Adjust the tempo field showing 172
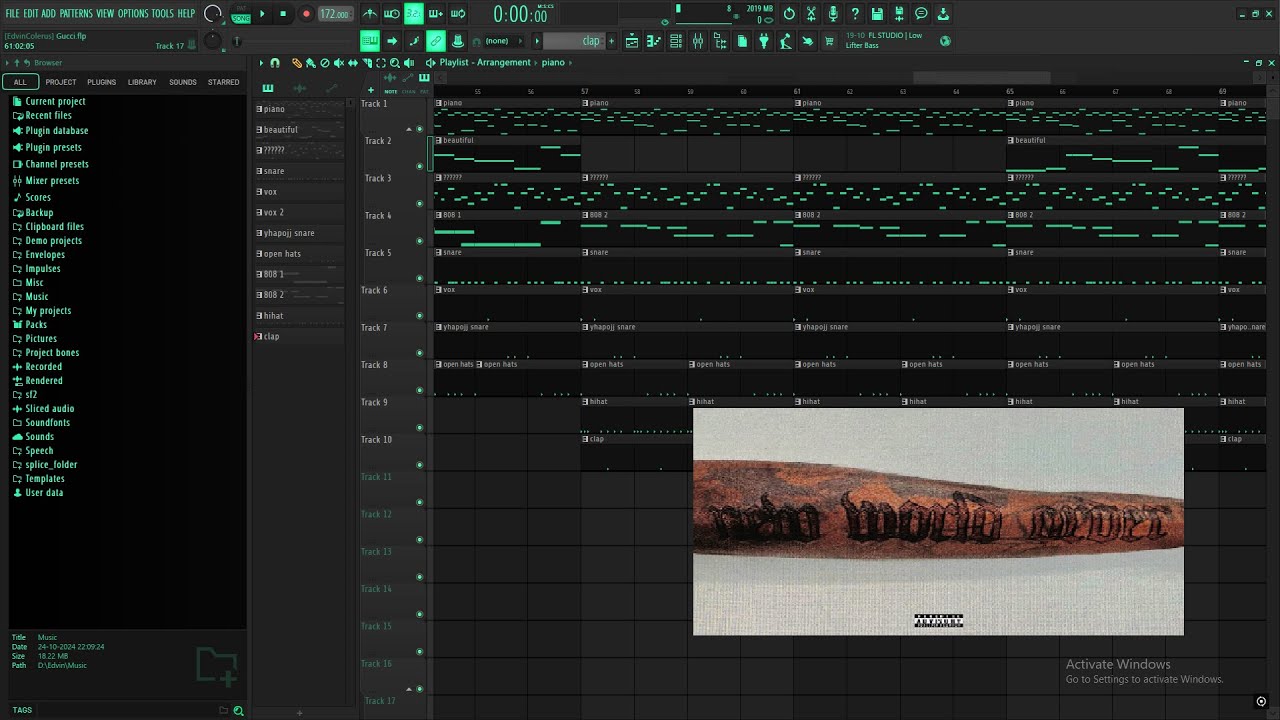The width and height of the screenshot is (1280, 720). [335, 14]
